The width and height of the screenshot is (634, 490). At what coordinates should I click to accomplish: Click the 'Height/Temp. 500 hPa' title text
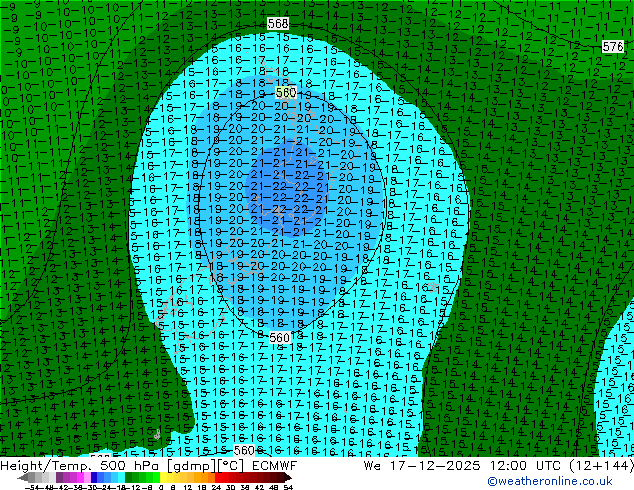(x=81, y=466)
